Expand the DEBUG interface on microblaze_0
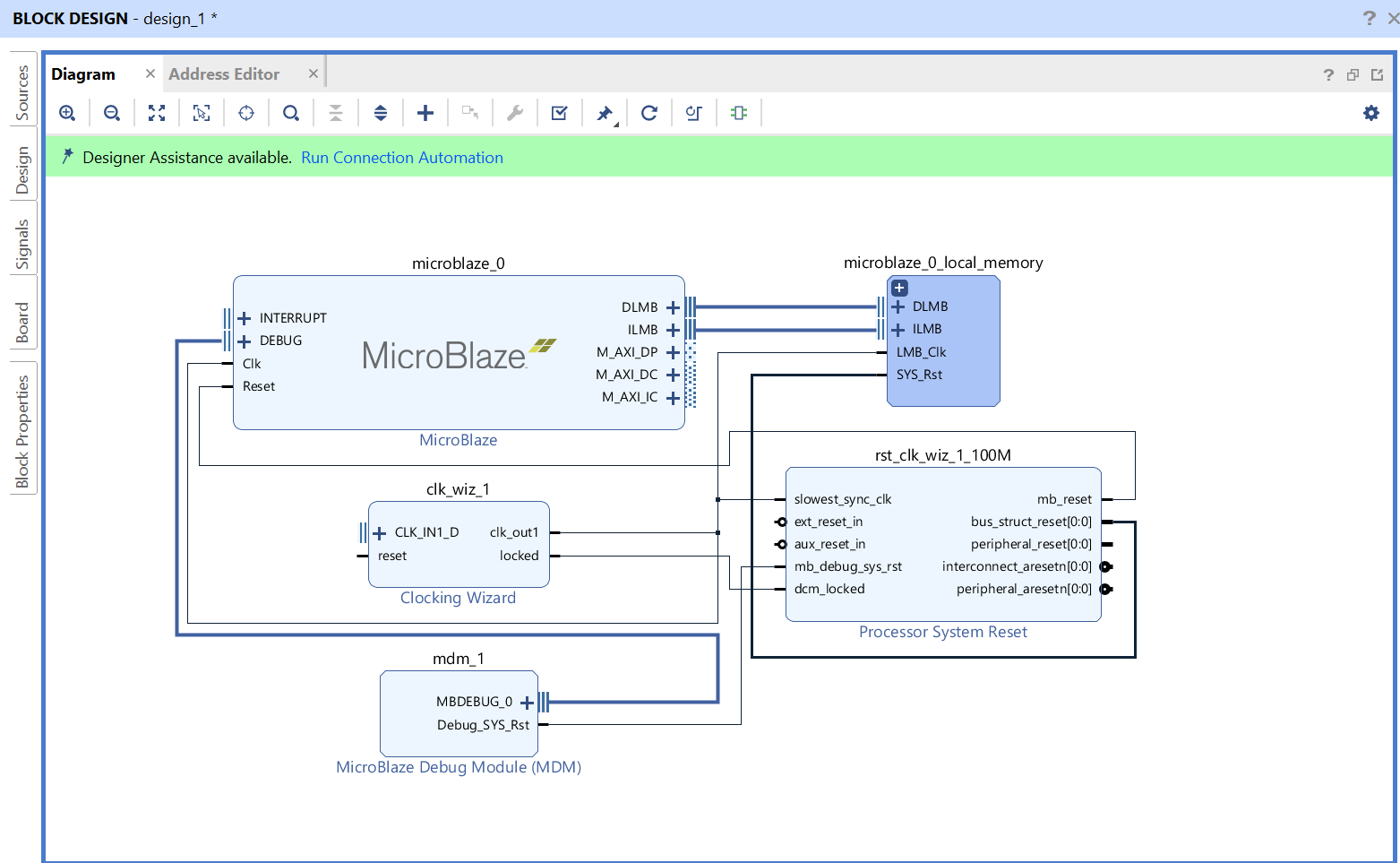1400x863 pixels. pos(244,341)
